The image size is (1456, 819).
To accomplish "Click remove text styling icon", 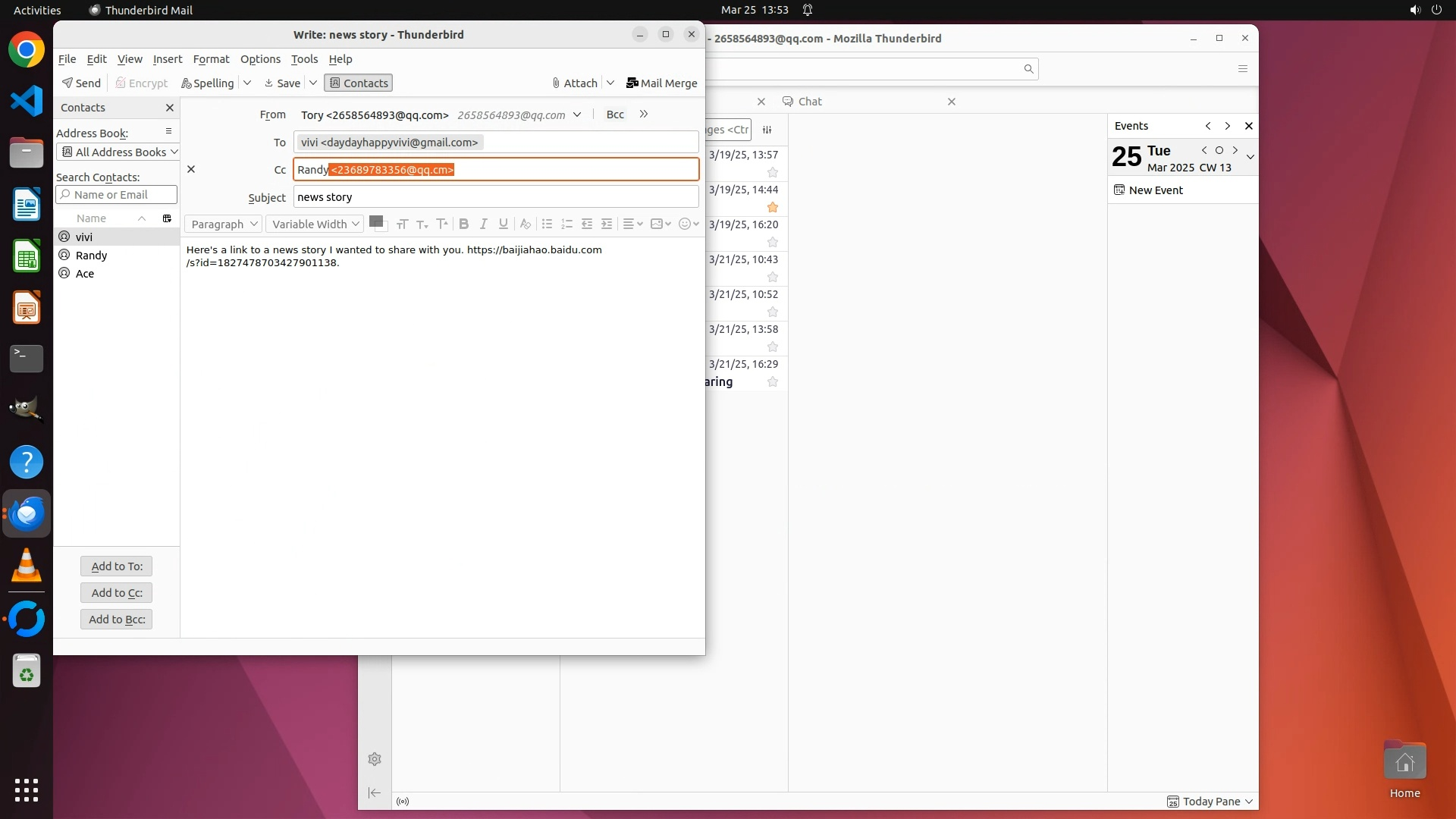I will [x=525, y=224].
